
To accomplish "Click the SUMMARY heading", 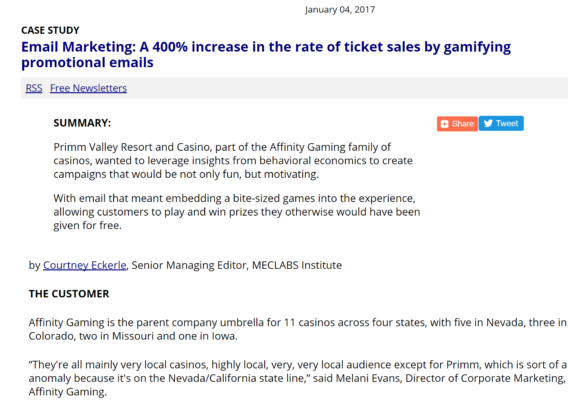I will 82,123.
